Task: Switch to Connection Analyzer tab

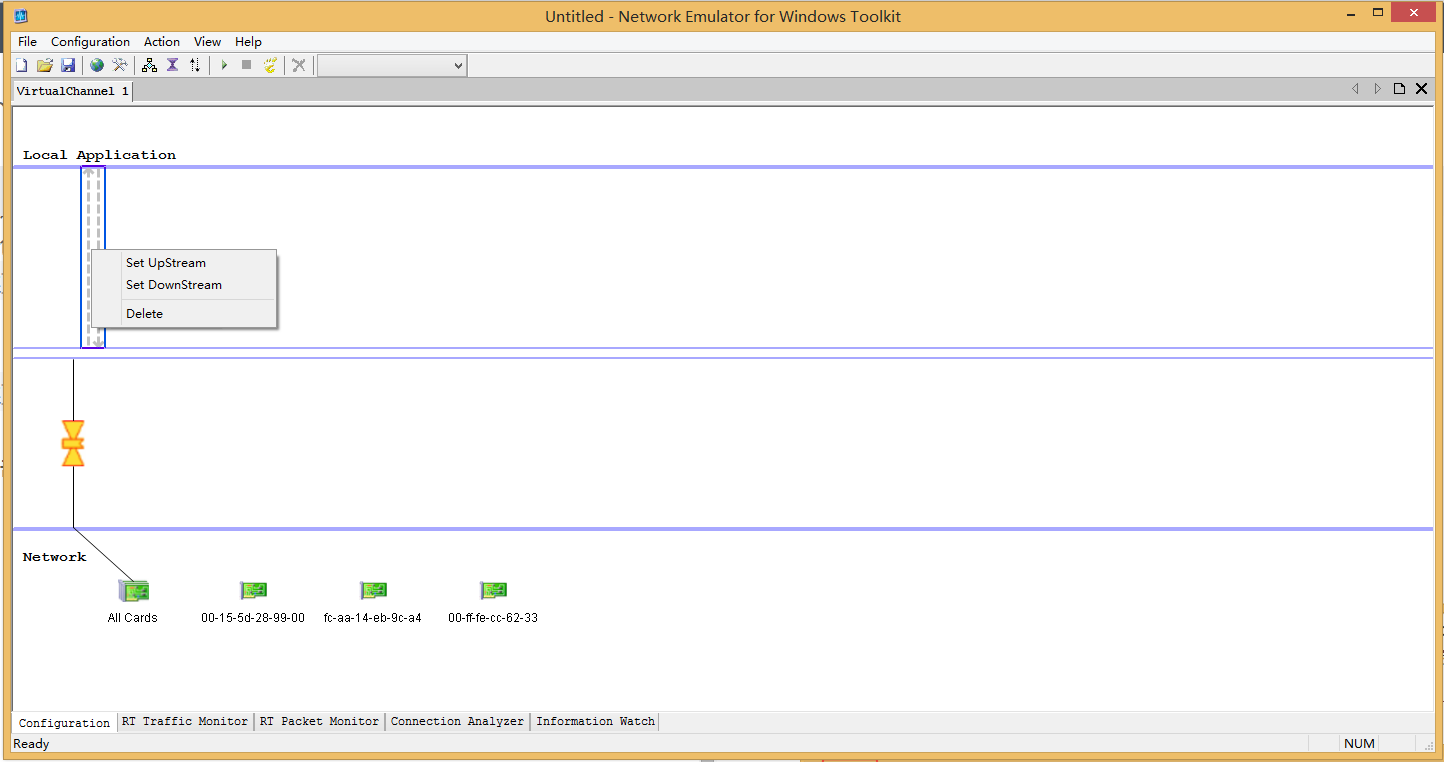Action: click(457, 721)
